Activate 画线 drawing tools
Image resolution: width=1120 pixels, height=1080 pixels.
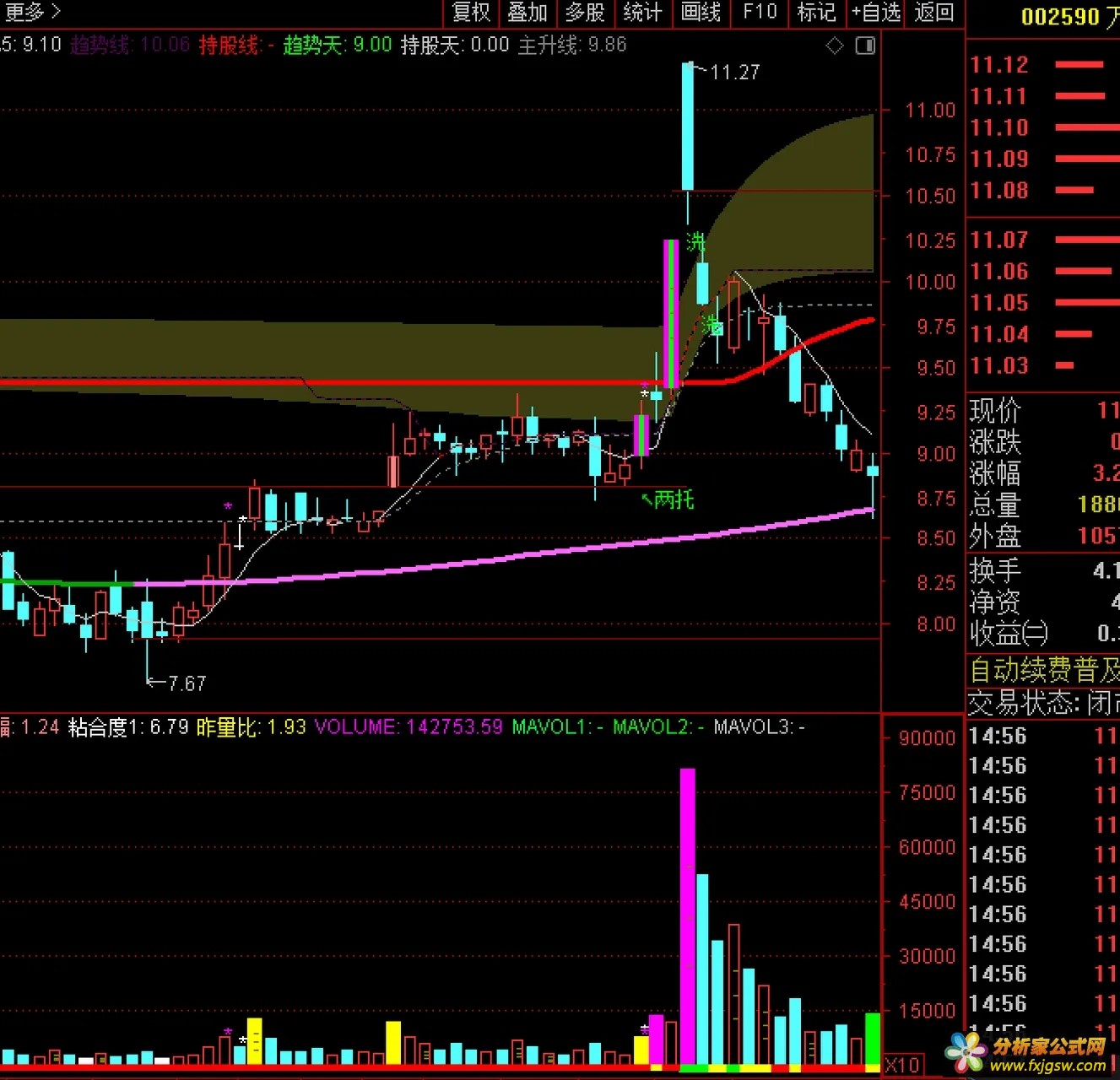(x=701, y=12)
